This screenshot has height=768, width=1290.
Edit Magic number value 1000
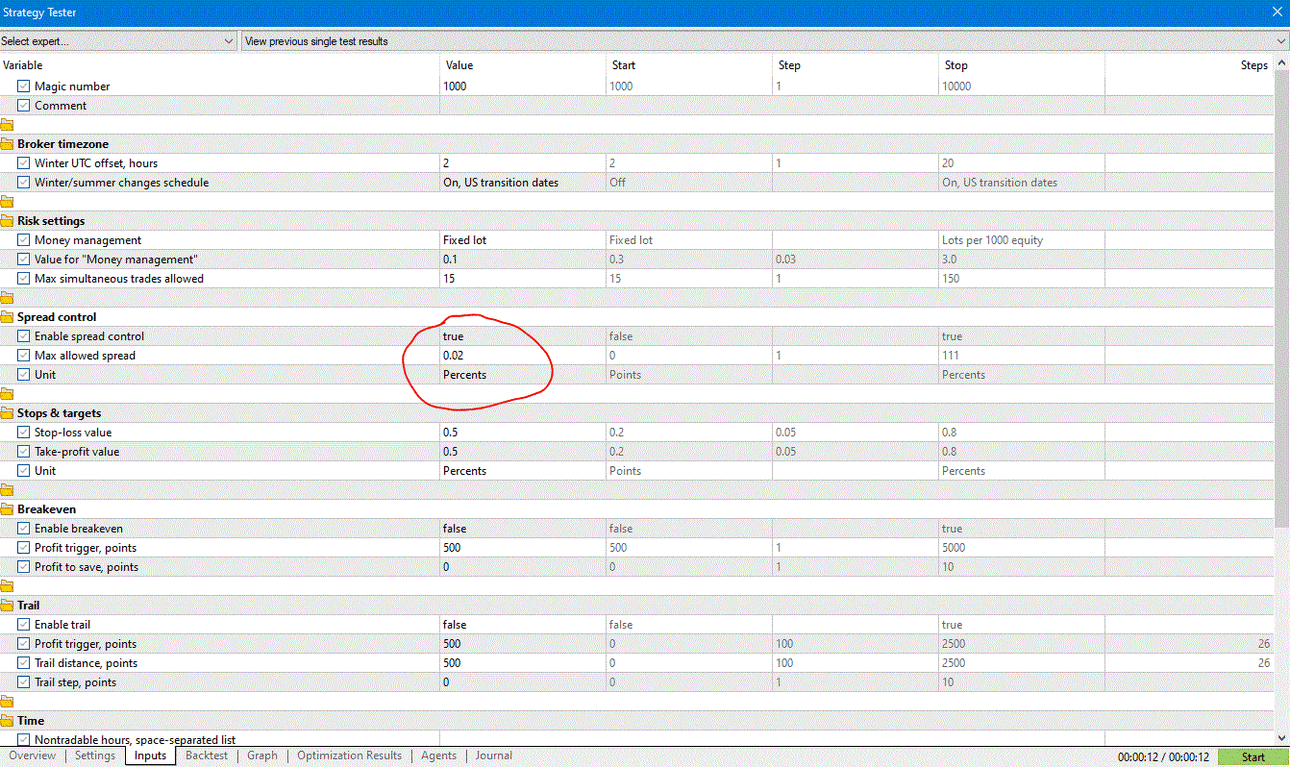click(523, 86)
